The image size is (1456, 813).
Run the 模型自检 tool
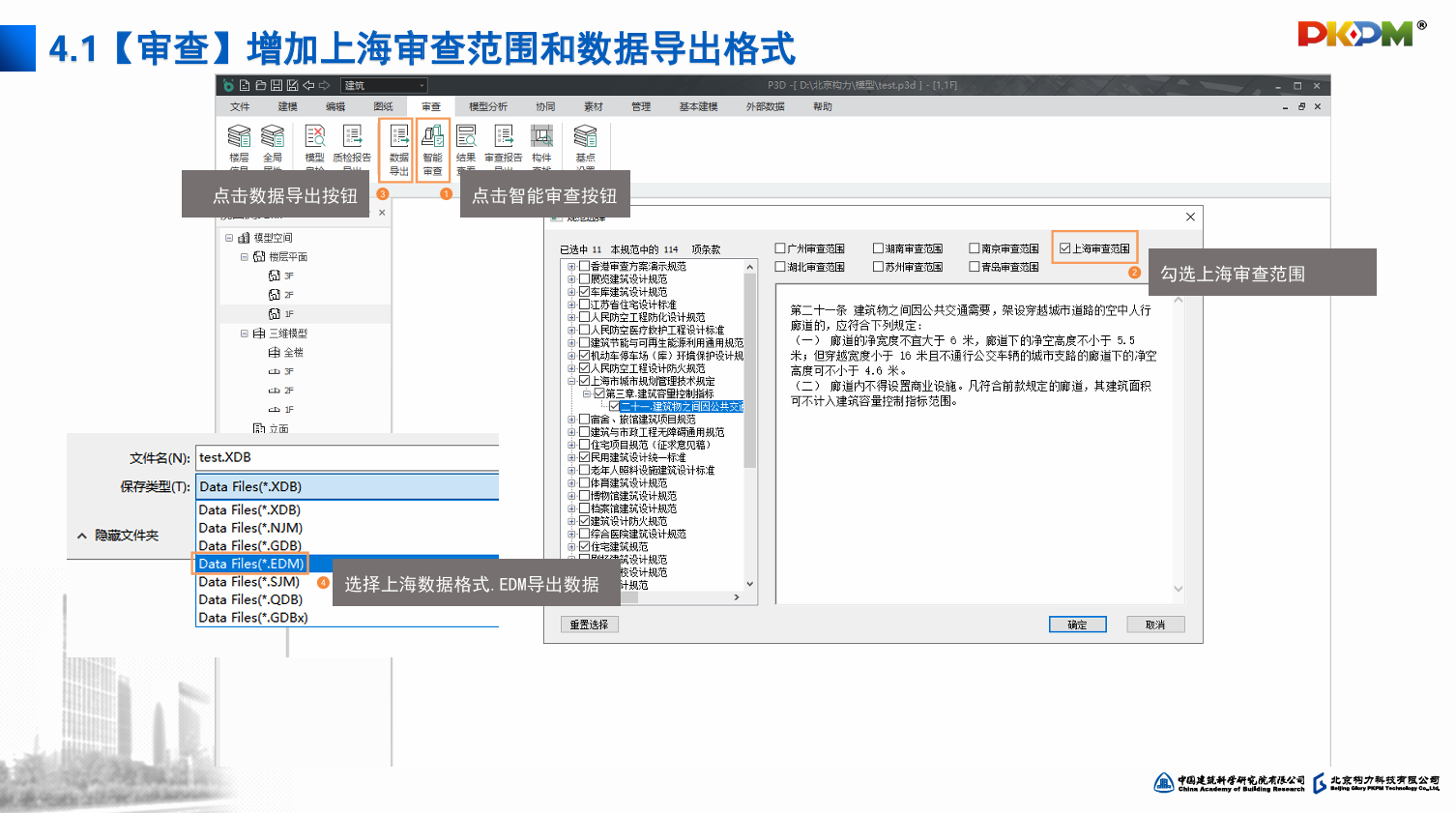click(x=315, y=136)
